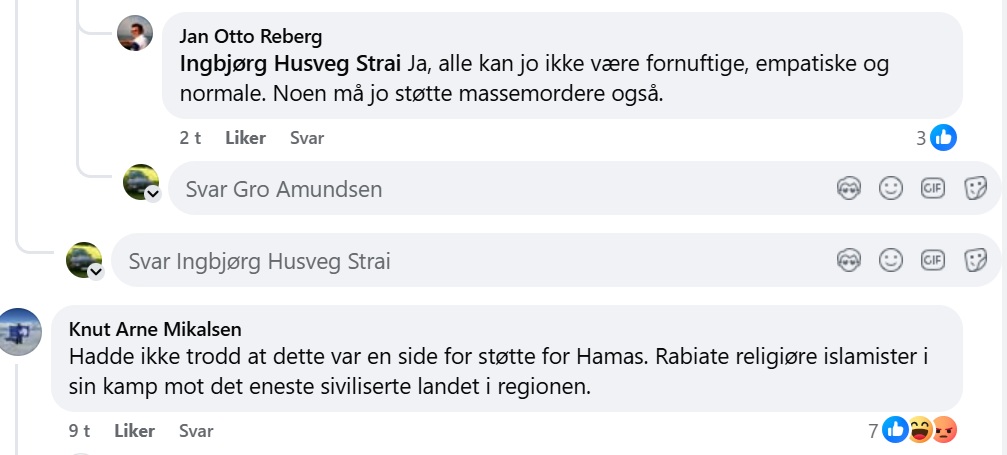Like Knut Arne Mikalsen's comment
1007x455 pixels.
coord(134,430)
